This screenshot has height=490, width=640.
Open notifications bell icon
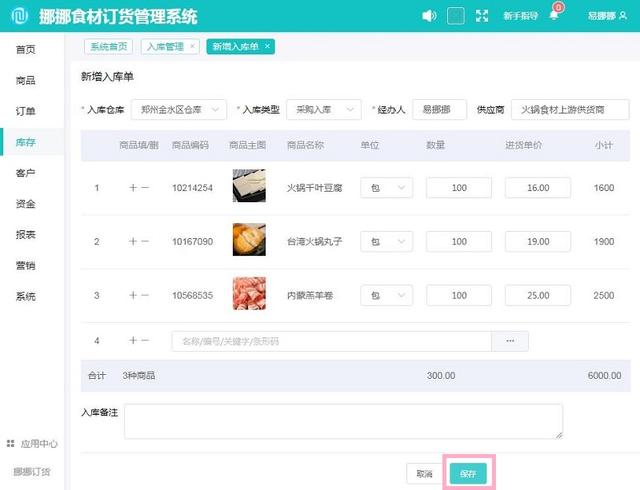coord(554,16)
